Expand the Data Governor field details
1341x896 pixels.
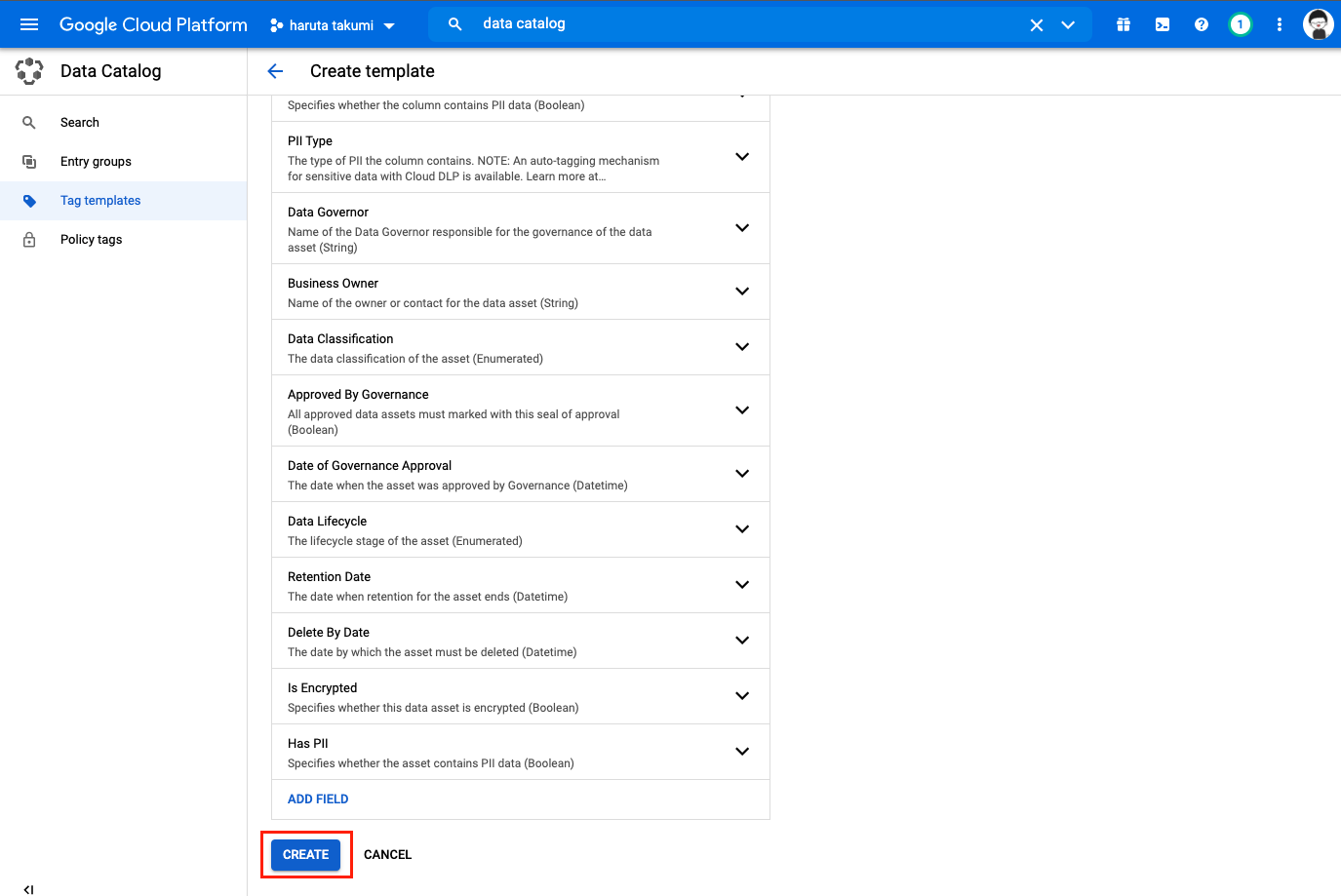point(742,227)
